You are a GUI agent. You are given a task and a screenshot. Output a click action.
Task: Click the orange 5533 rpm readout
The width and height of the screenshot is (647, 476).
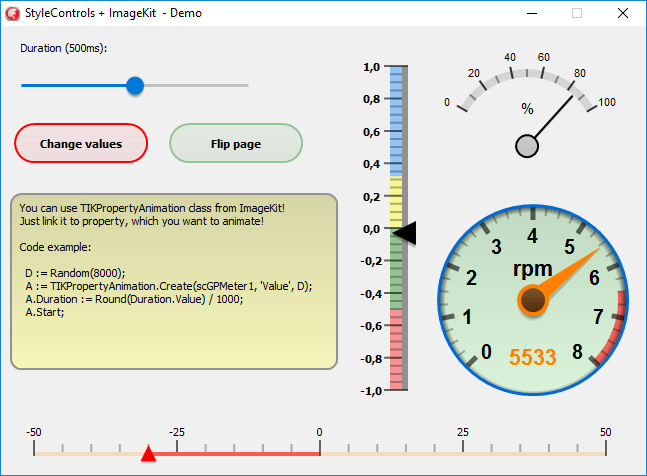[532, 357]
